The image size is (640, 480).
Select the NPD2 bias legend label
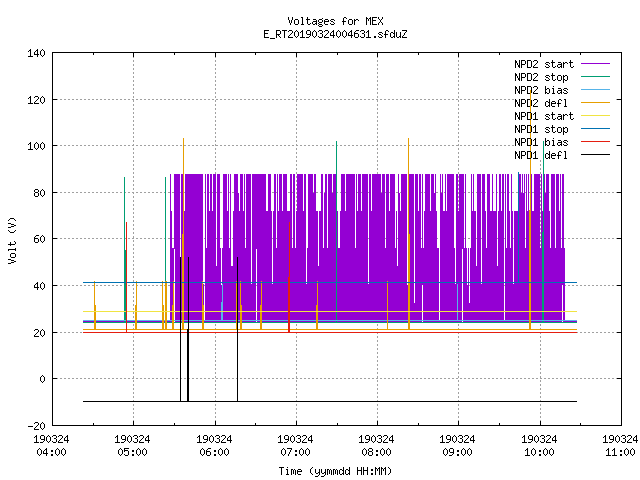(x=541, y=90)
